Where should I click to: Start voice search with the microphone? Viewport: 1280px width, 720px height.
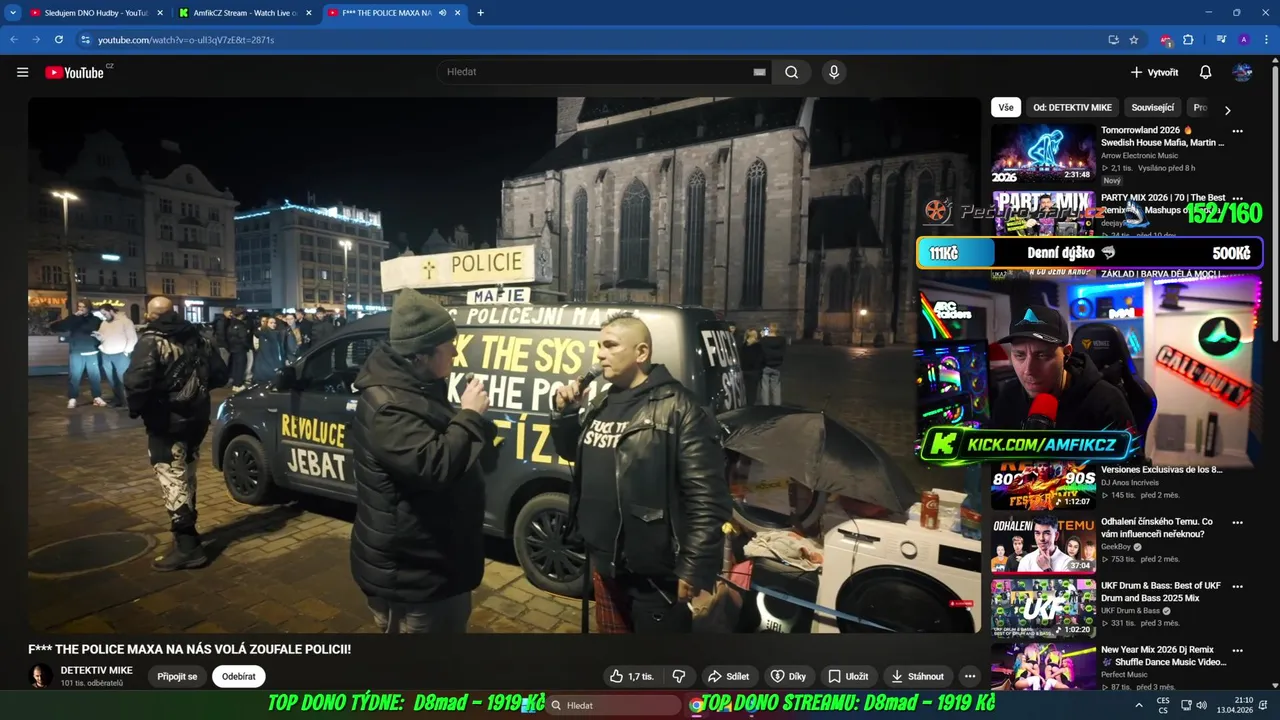834,72
